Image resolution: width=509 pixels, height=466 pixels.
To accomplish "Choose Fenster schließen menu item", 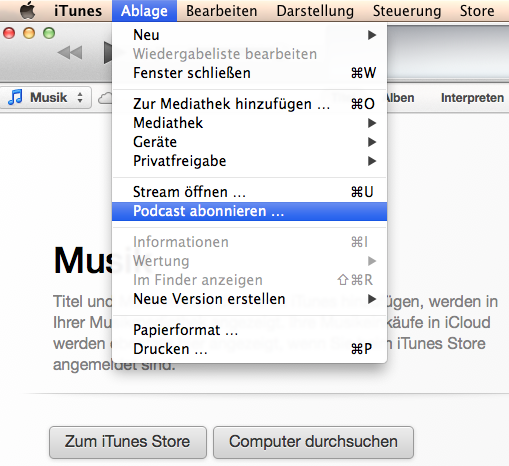I will point(249,73).
